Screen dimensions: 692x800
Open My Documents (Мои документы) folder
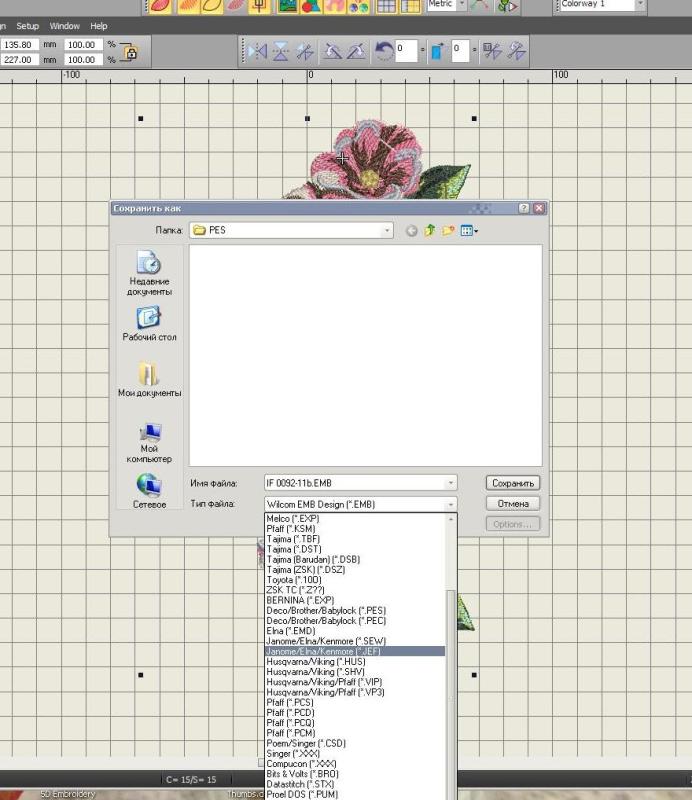pos(148,381)
